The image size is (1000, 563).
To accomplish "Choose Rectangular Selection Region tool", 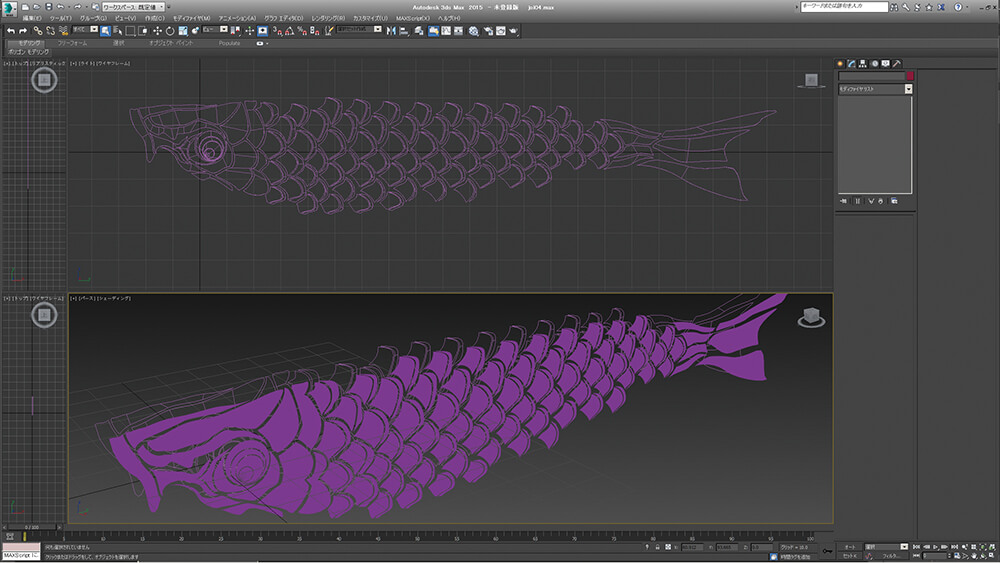I will (130, 31).
